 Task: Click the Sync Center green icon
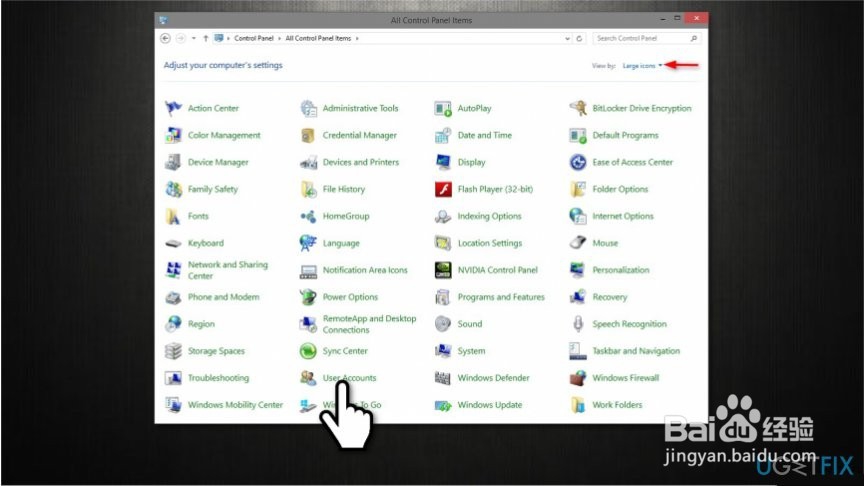point(308,351)
